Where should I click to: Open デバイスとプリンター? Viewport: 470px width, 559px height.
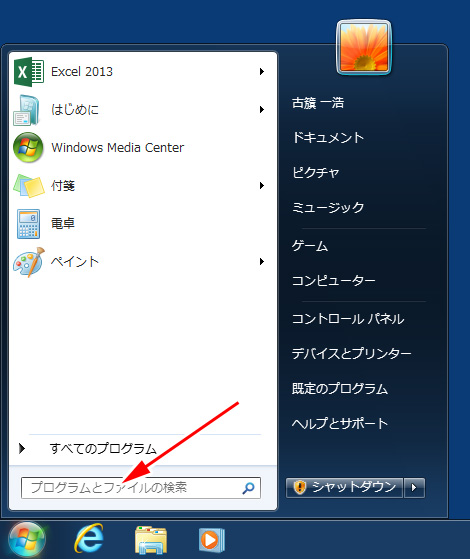click(352, 354)
